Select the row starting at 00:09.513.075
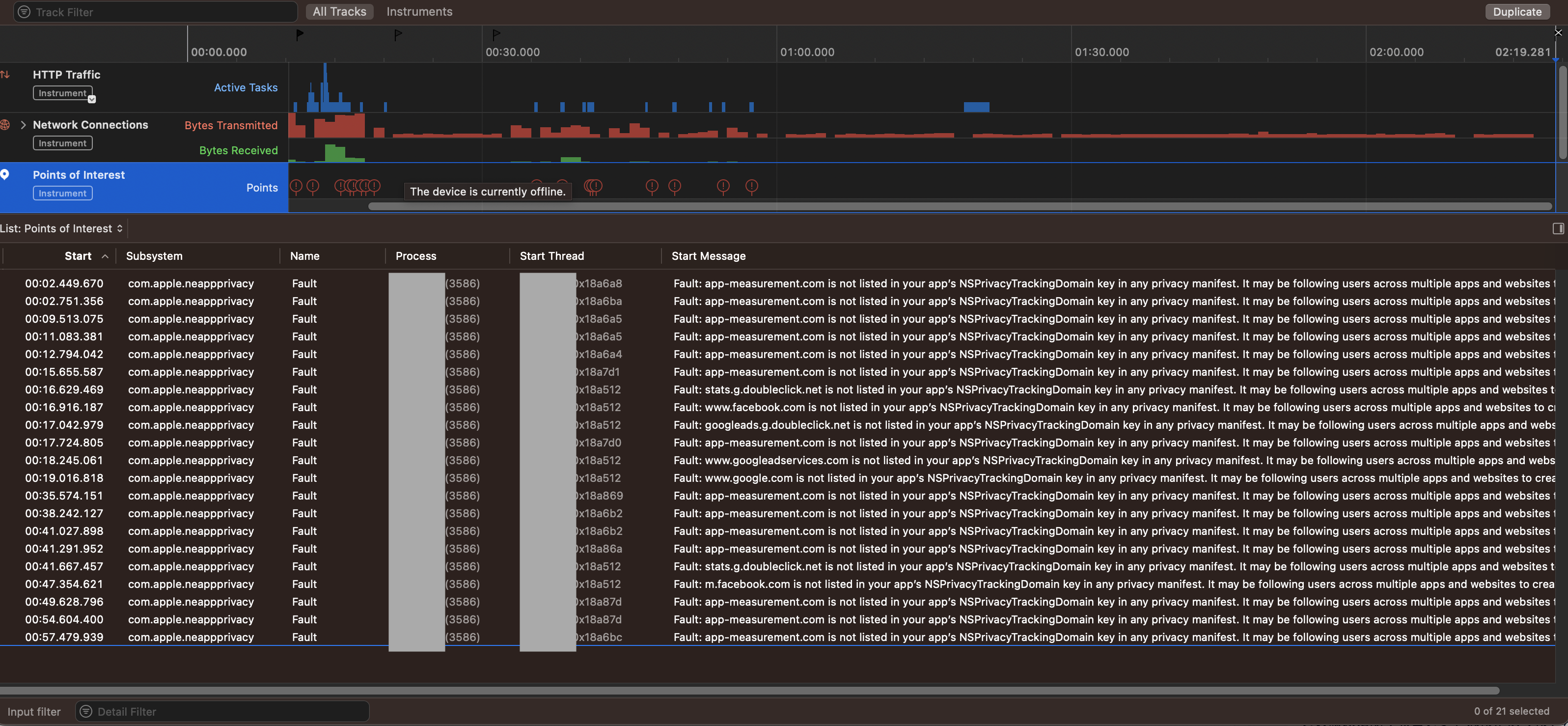 click(778, 318)
